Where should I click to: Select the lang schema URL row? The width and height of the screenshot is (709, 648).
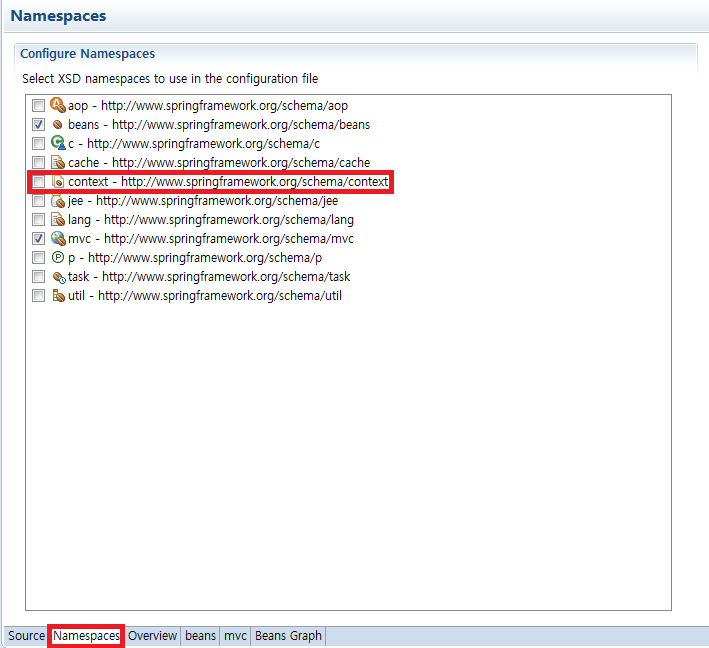pyautogui.click(x=211, y=220)
